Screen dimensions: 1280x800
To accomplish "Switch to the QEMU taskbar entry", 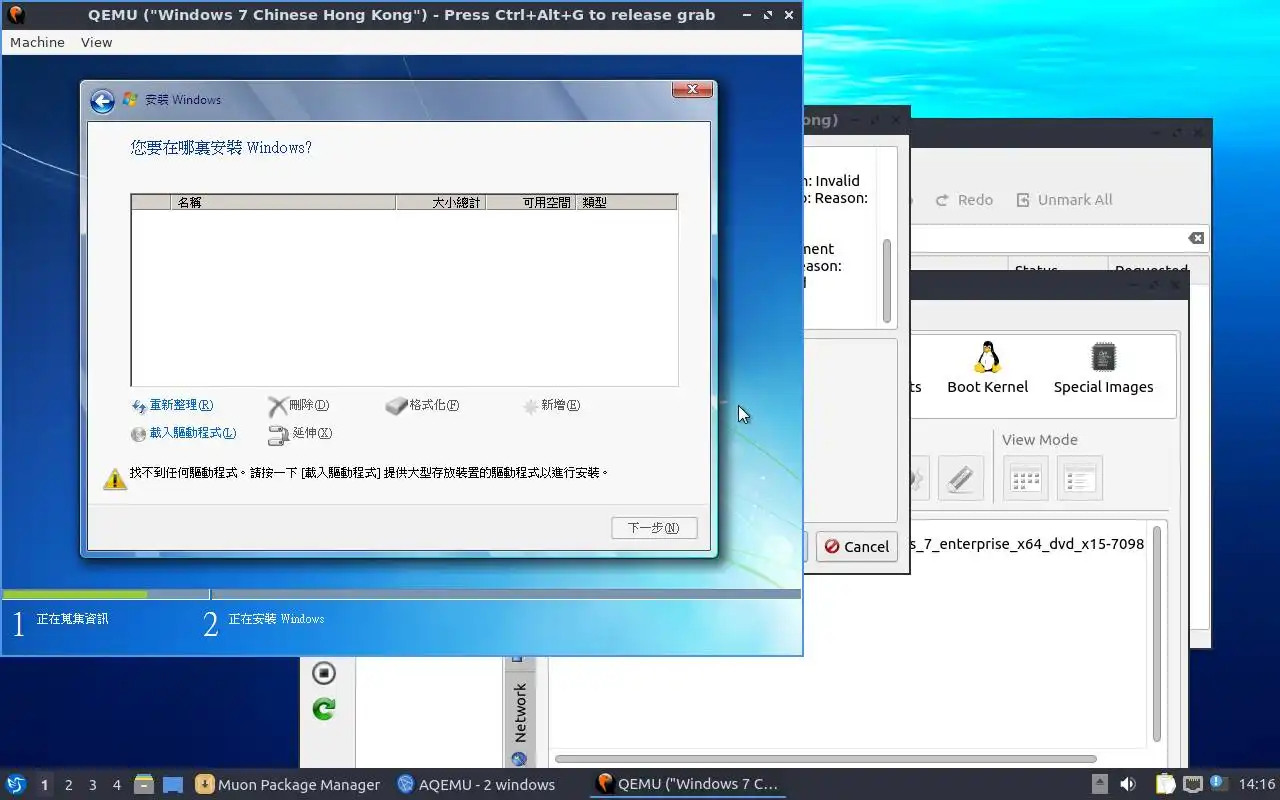I will tap(688, 784).
